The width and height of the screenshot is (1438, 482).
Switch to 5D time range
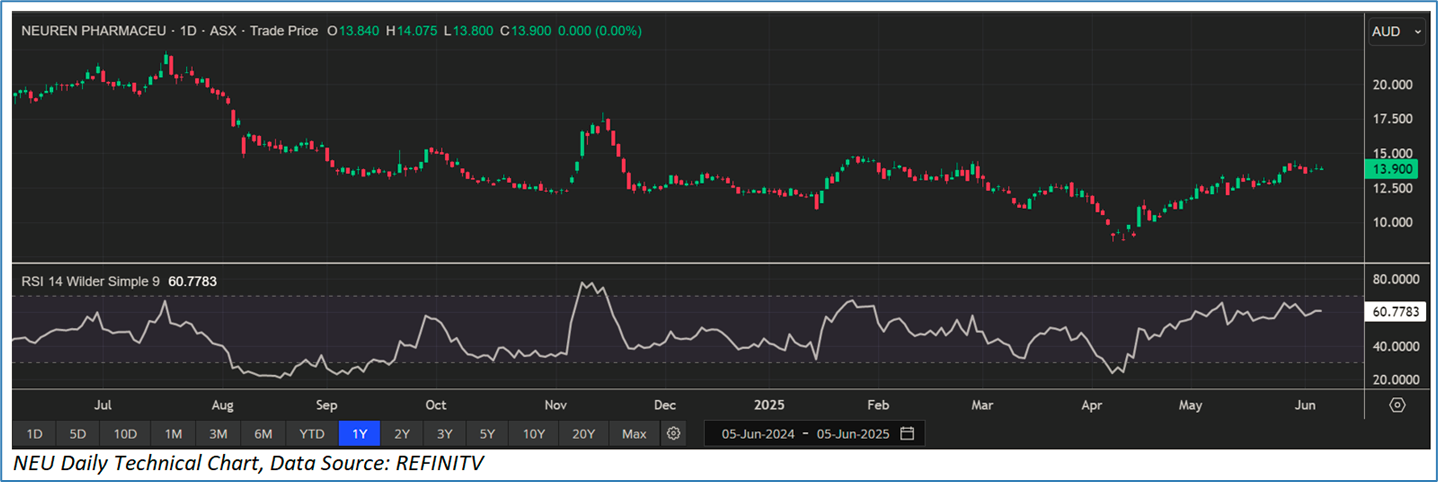click(77, 434)
